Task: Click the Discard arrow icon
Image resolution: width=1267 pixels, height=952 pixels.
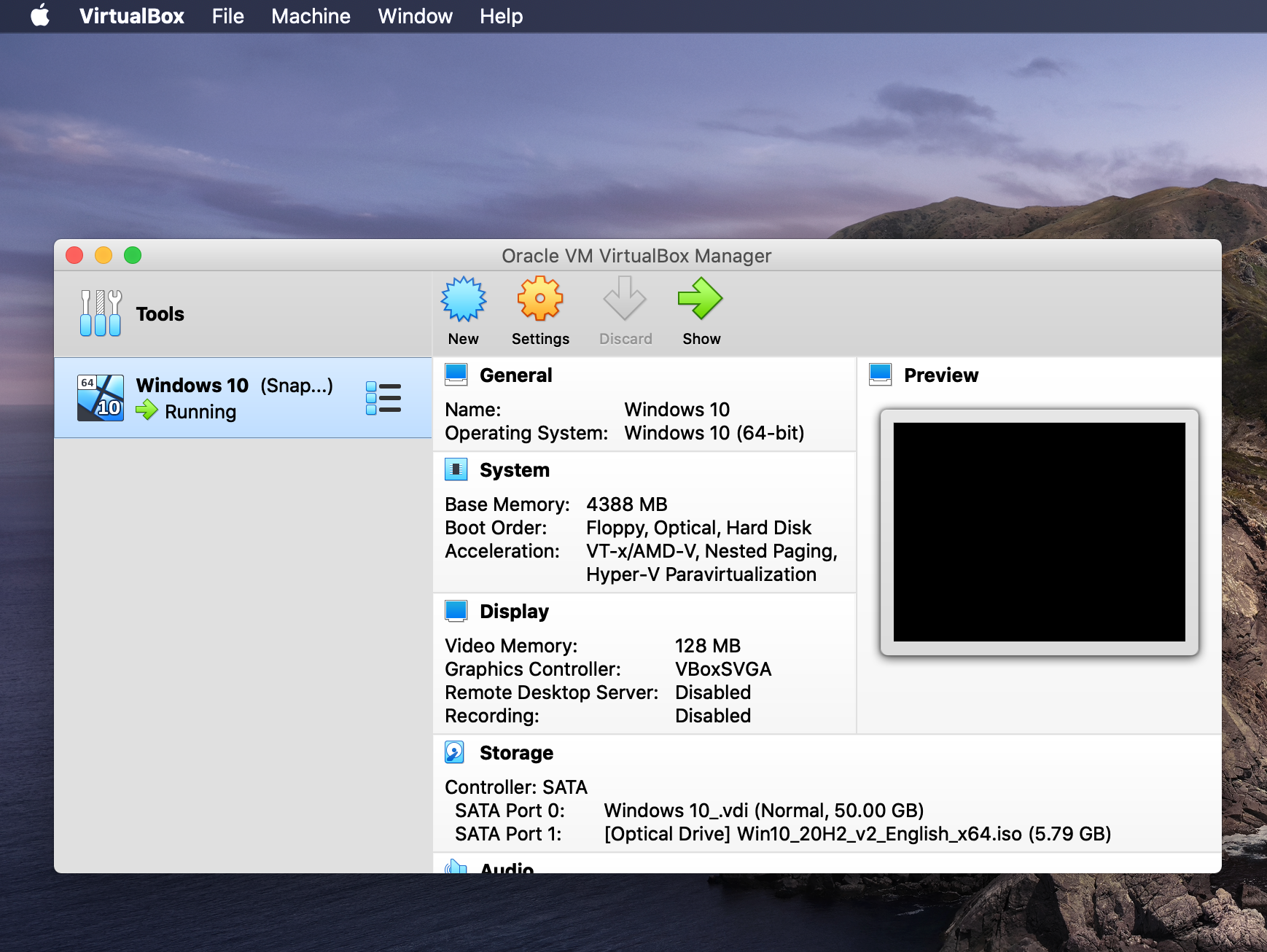Action: pyautogui.click(x=625, y=298)
